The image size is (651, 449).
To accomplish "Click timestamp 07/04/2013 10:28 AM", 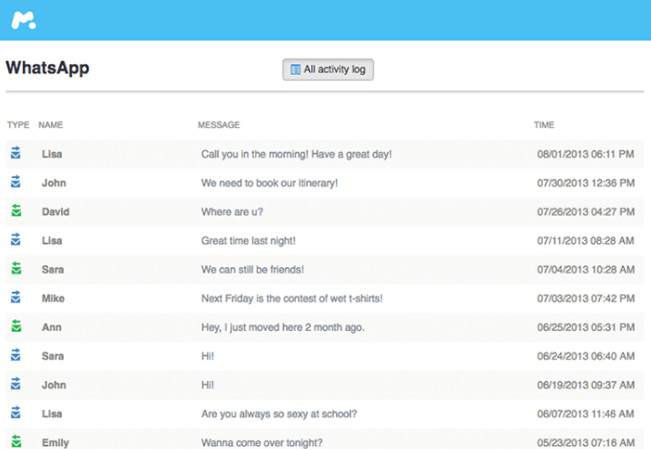I will (x=586, y=270).
